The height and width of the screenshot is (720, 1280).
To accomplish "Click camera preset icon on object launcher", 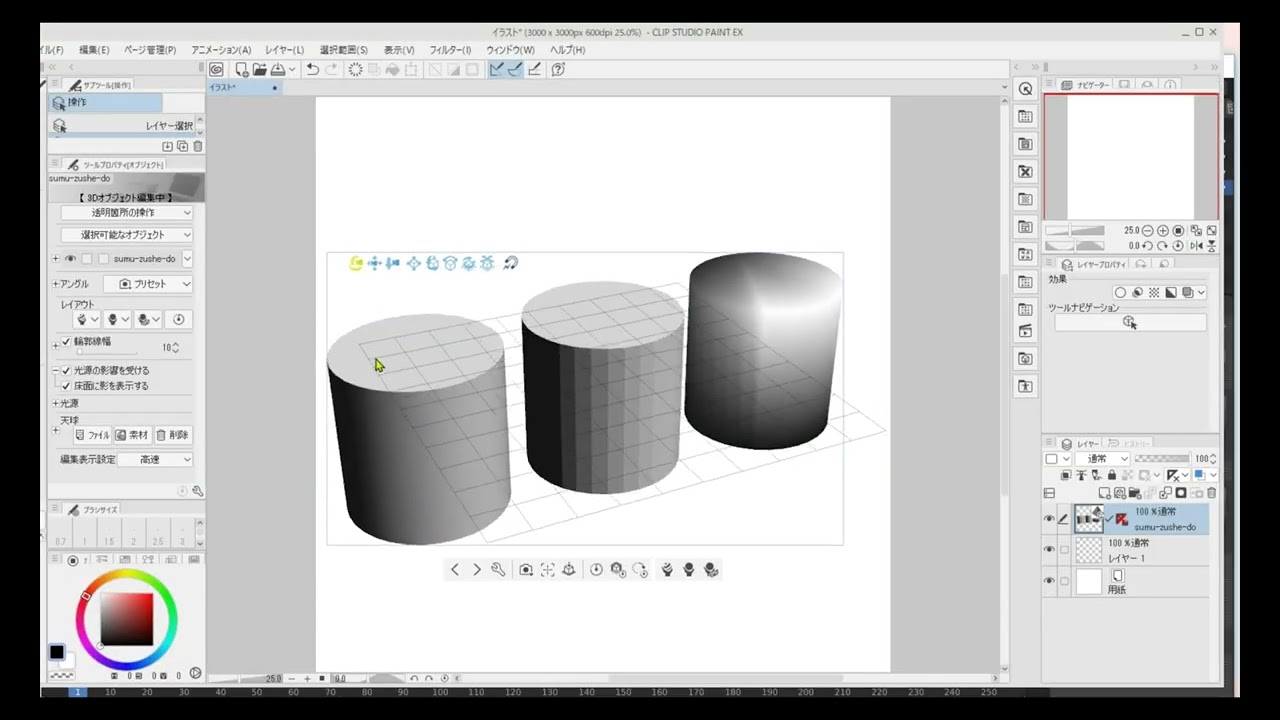I will 526,569.
